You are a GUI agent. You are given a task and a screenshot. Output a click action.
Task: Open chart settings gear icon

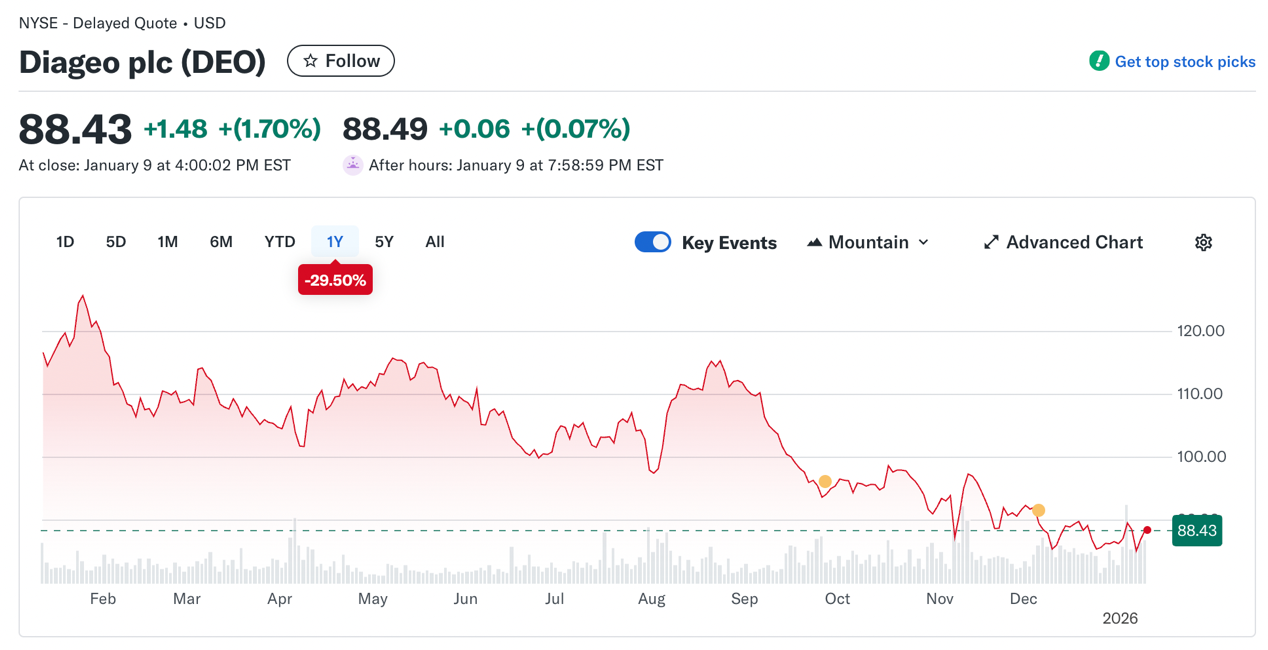pos(1203,243)
